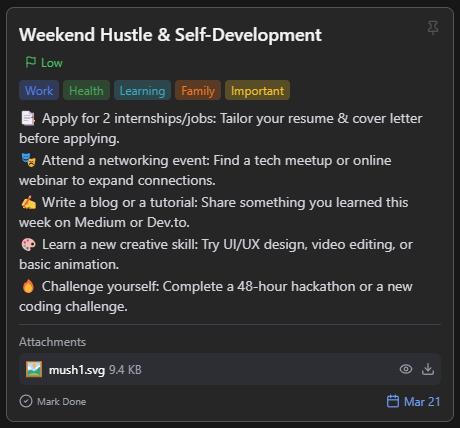Select the Learning tag
460x428 pixels.
pyautogui.click(x=142, y=90)
